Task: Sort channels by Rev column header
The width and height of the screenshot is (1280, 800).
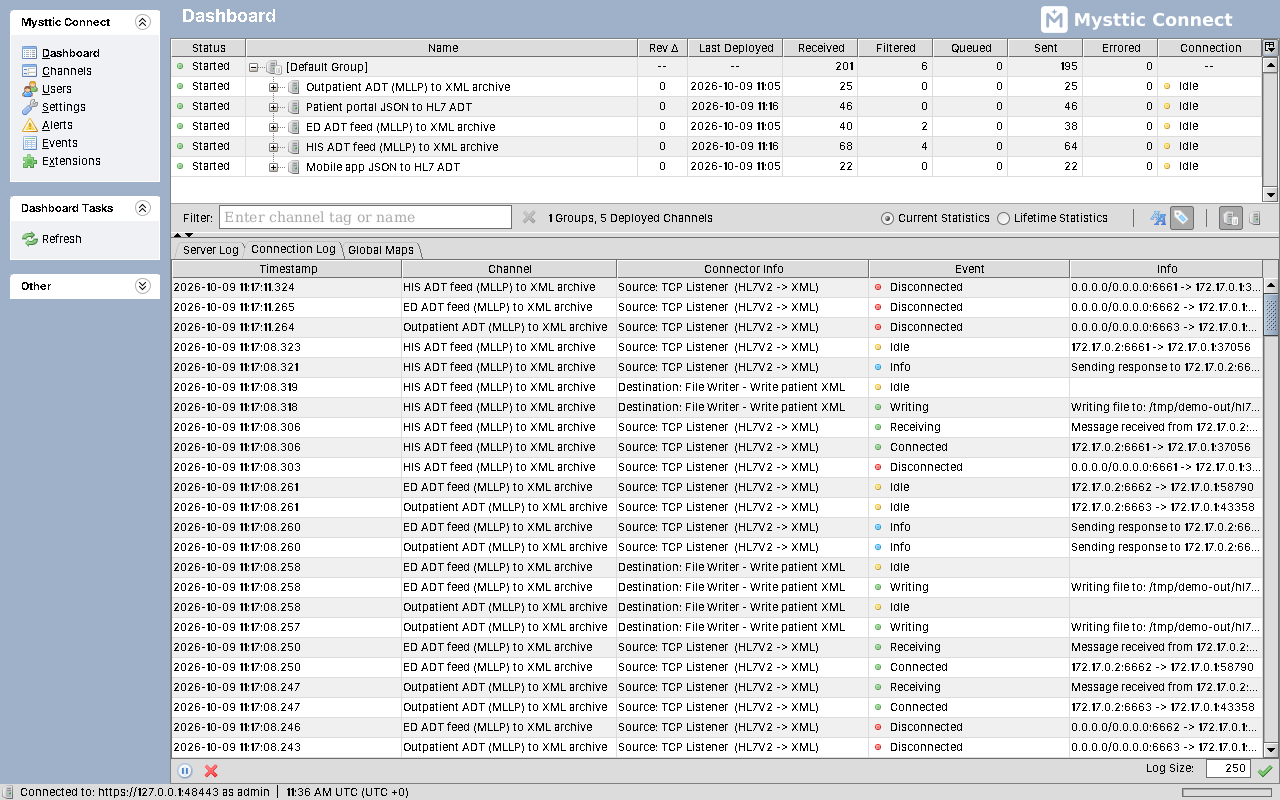Action: click(x=663, y=48)
